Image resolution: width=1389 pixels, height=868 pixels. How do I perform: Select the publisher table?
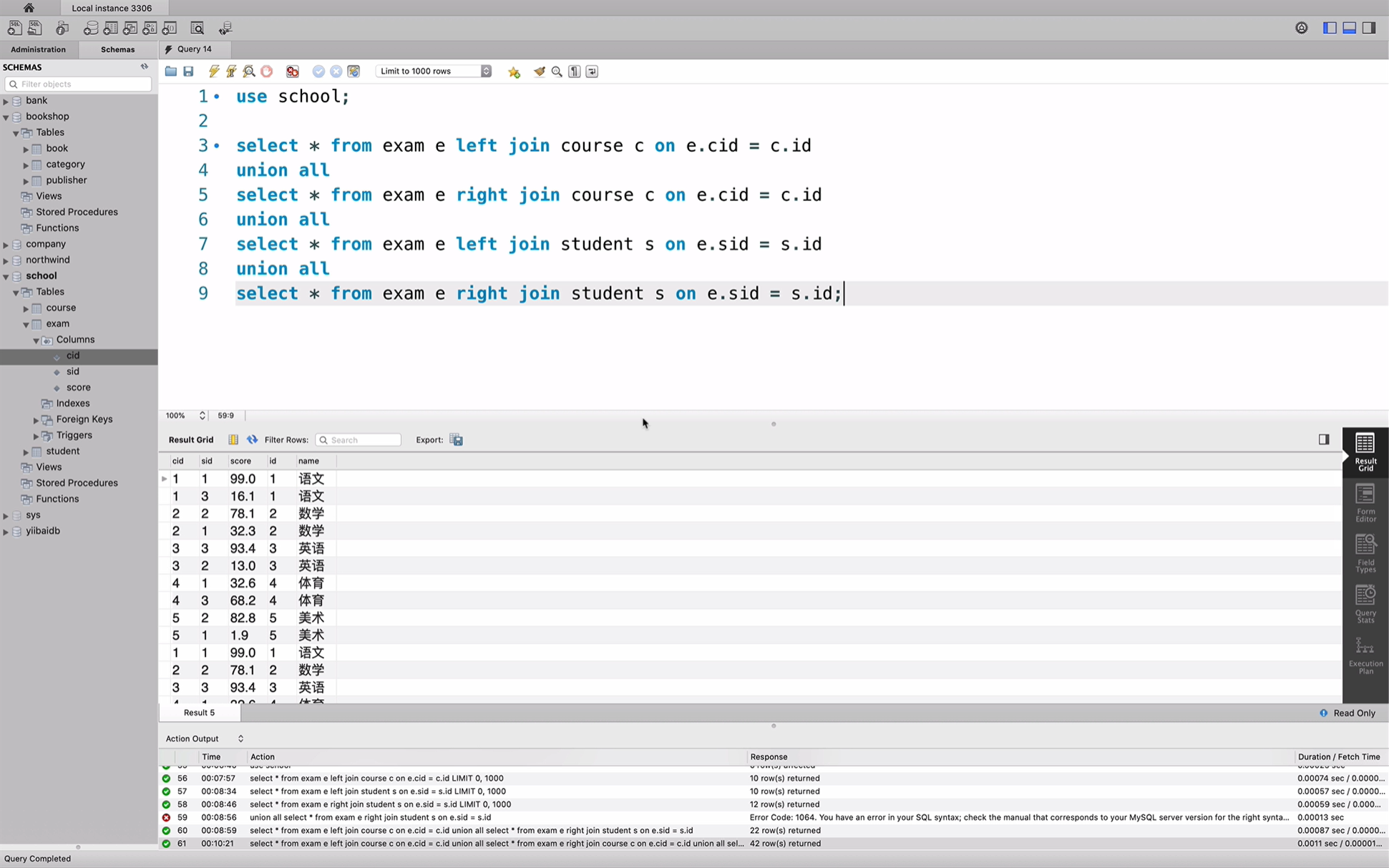click(67, 180)
